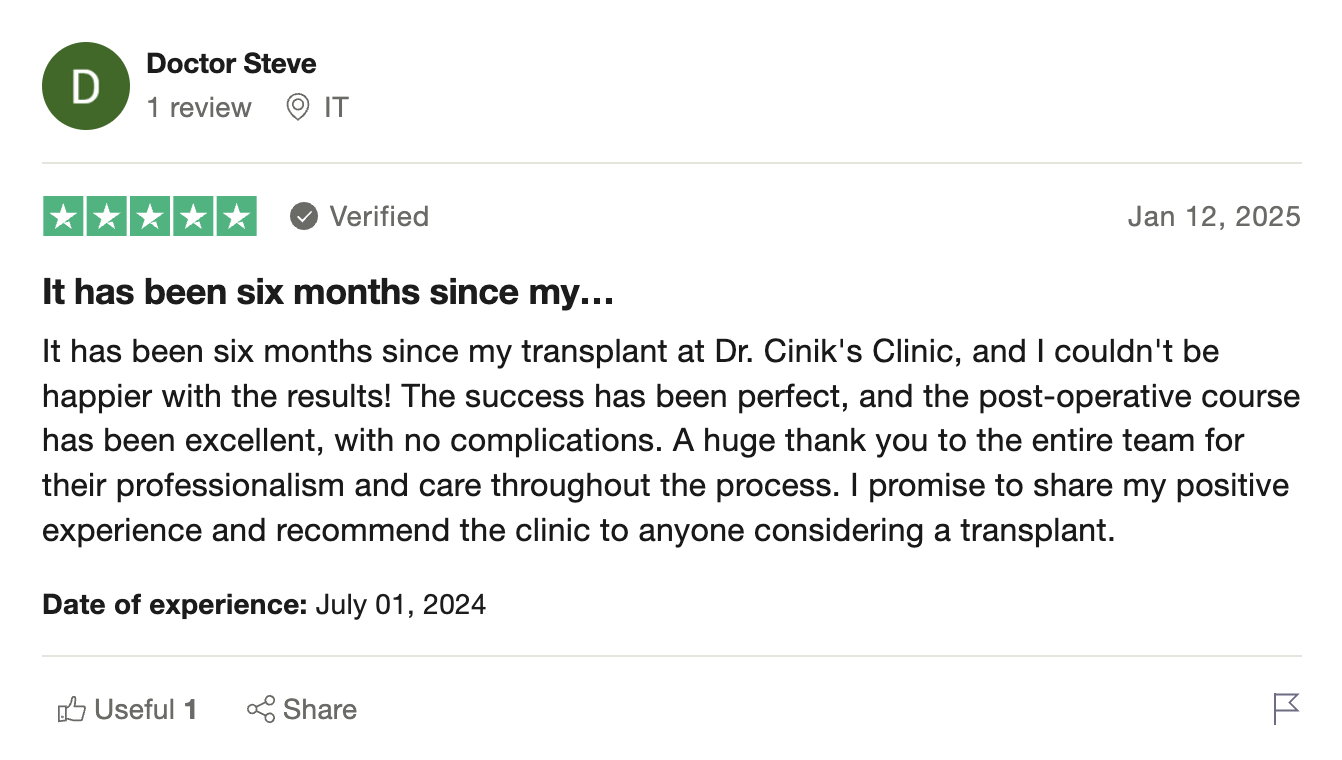Image resolution: width=1342 pixels, height=760 pixels.
Task: Click the Verified label text
Action: pos(381,216)
